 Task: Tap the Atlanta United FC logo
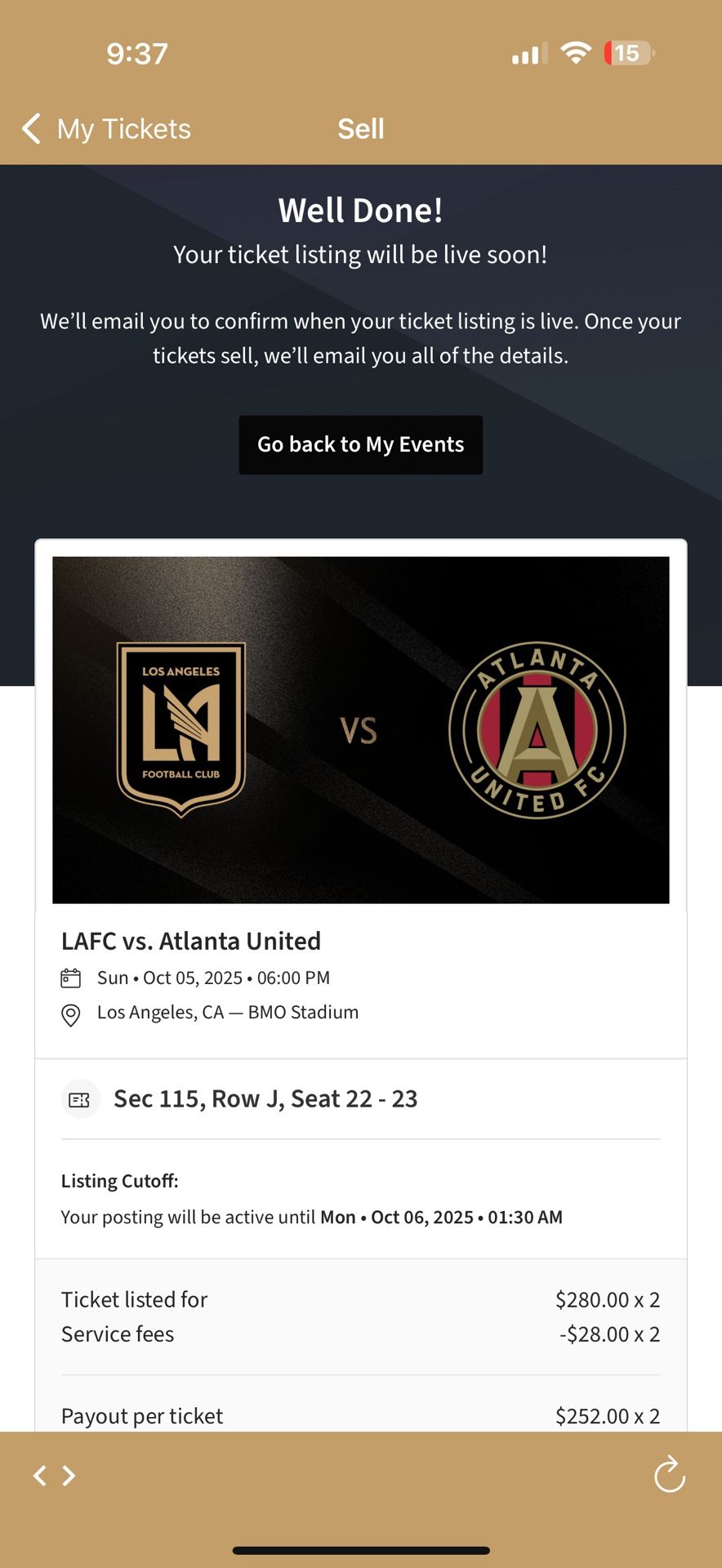[537, 729]
